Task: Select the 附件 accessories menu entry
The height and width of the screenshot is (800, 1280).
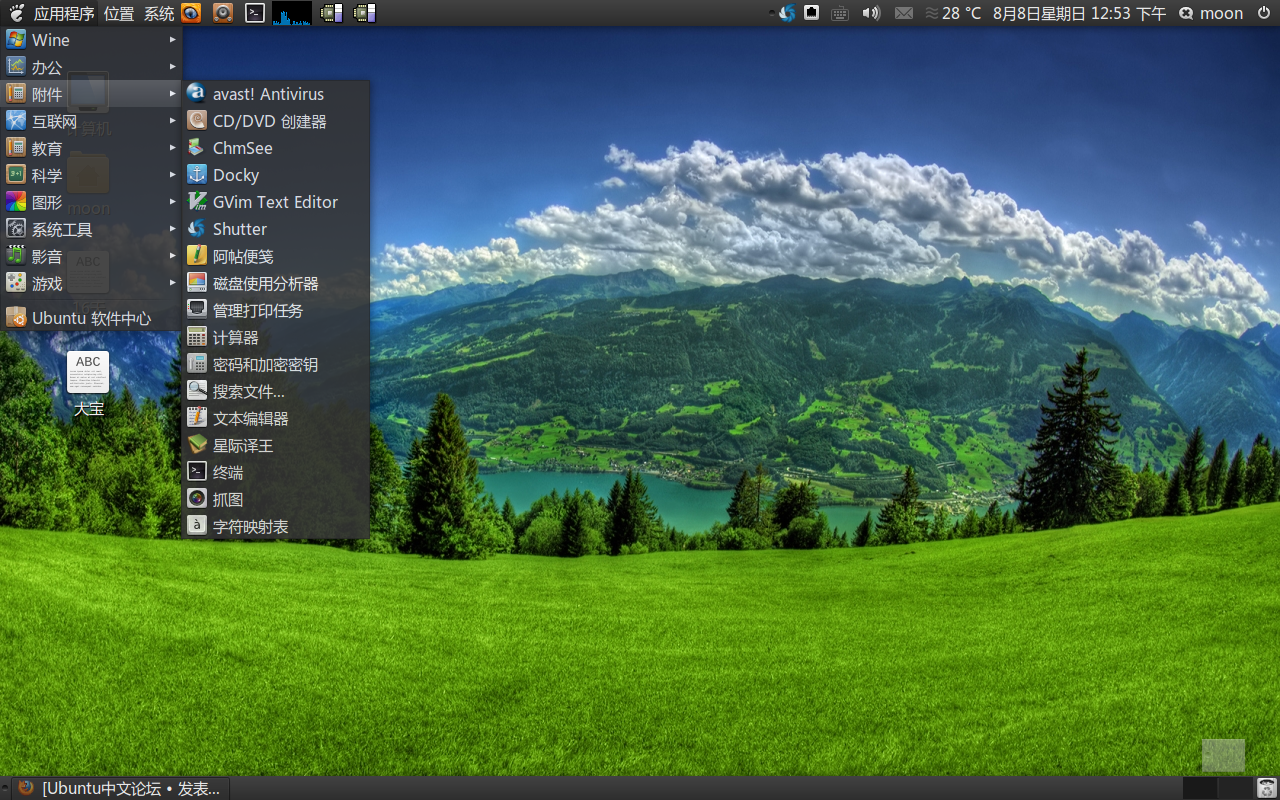Action: pos(91,94)
